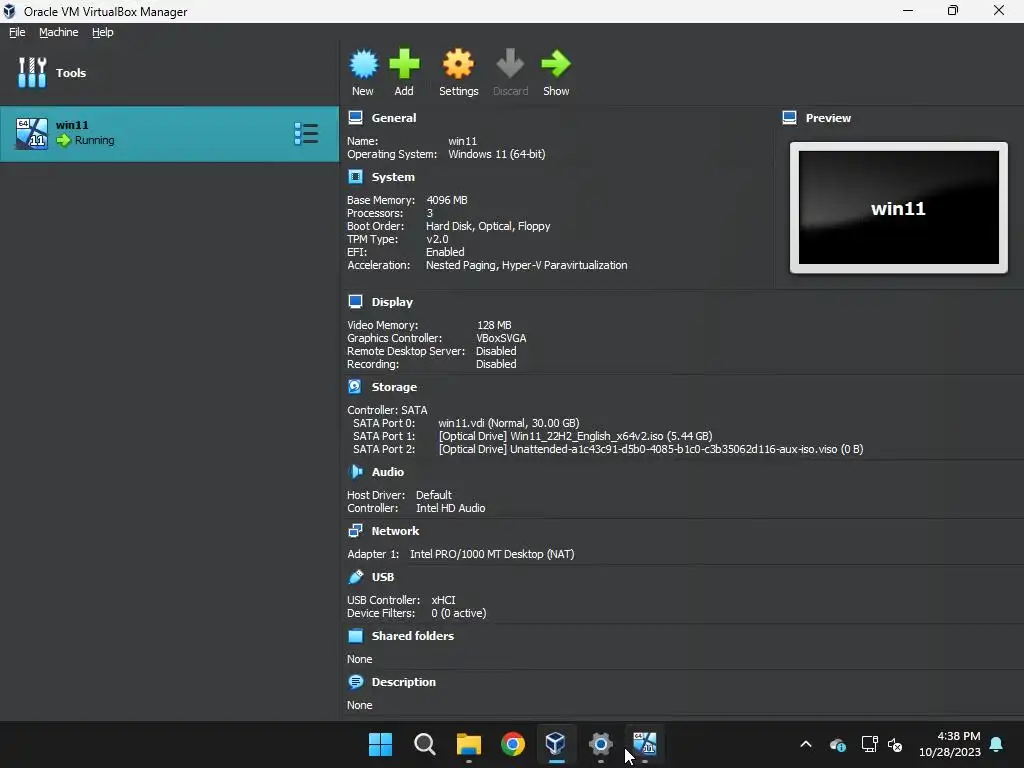This screenshot has height=768, width=1024.
Task: Open the Storage section header link
Action: (x=394, y=387)
